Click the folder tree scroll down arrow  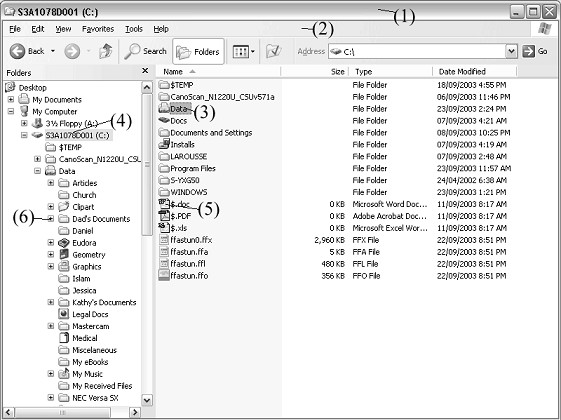point(147,400)
